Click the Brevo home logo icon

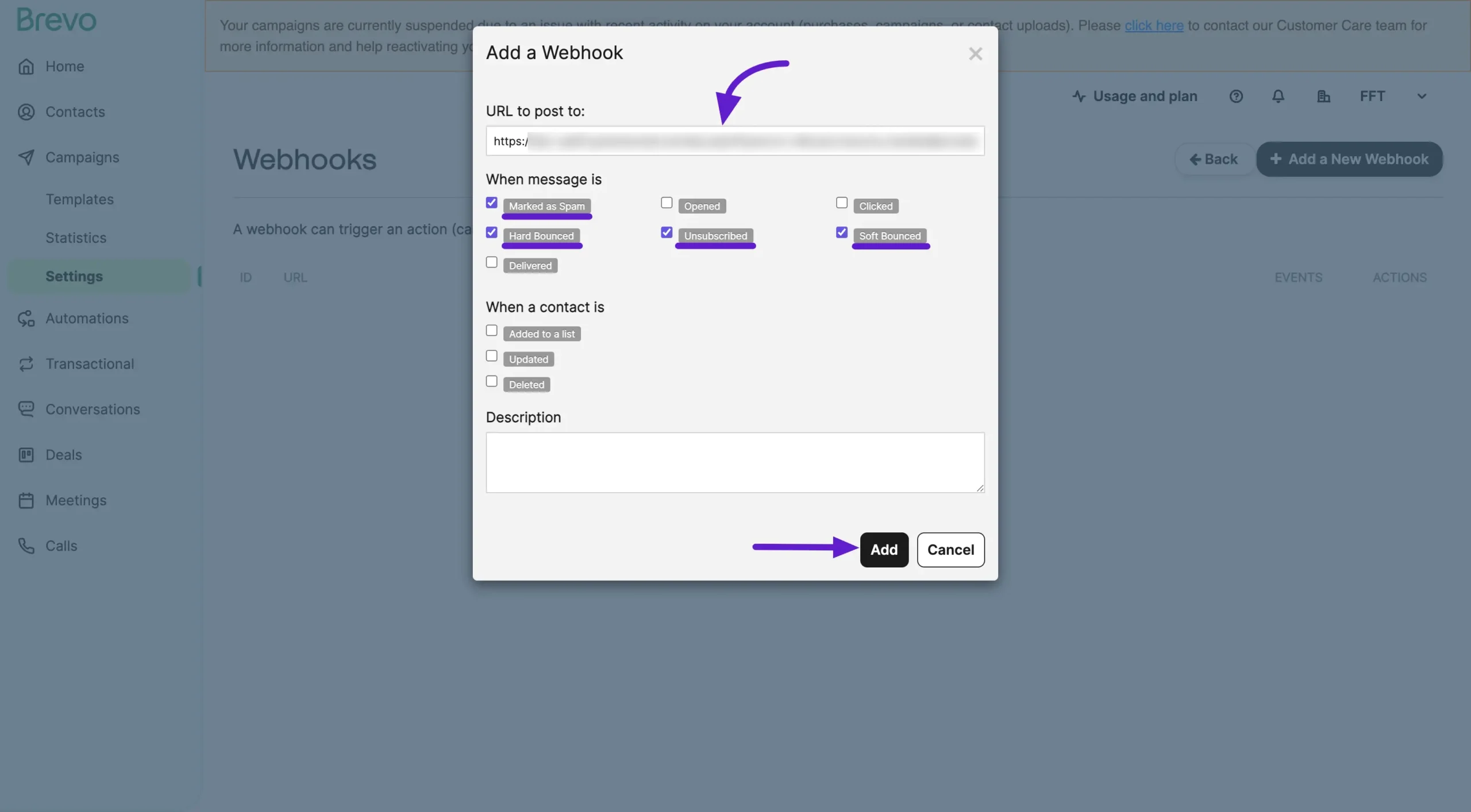(x=56, y=16)
